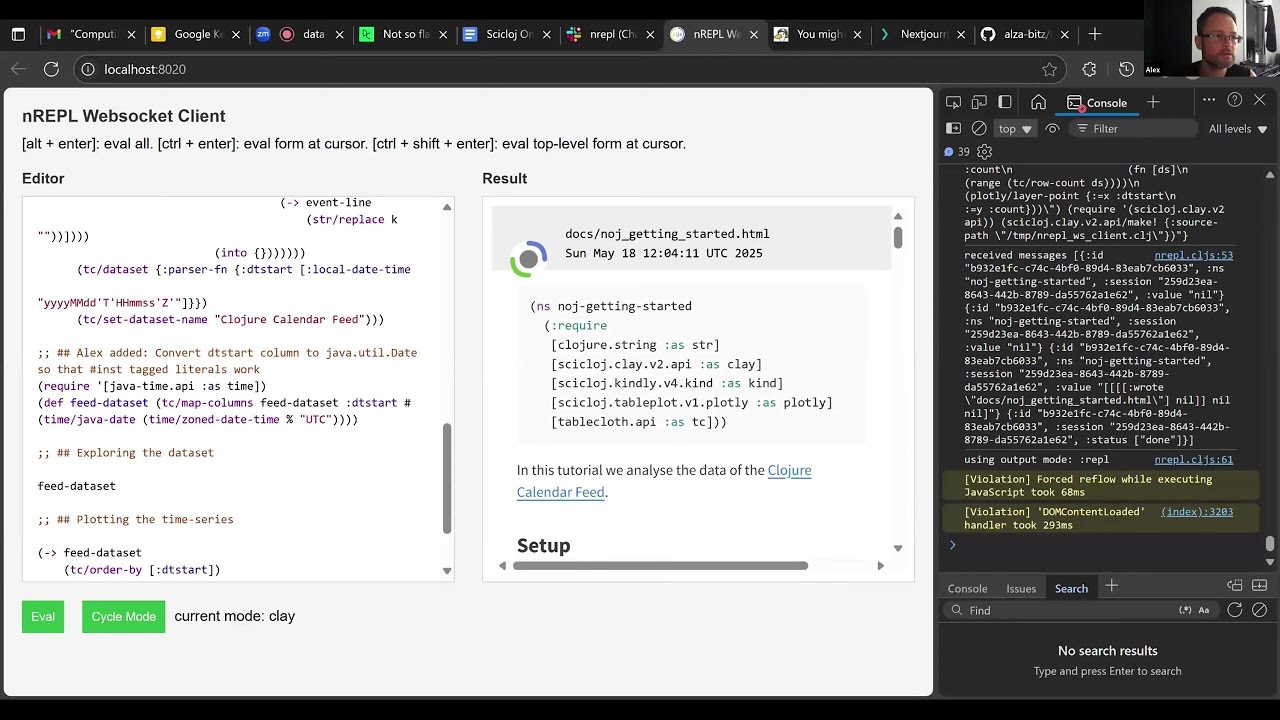Open the DevTools Welcome home tab
Screen dimensions: 1280x720
pos(1039,102)
